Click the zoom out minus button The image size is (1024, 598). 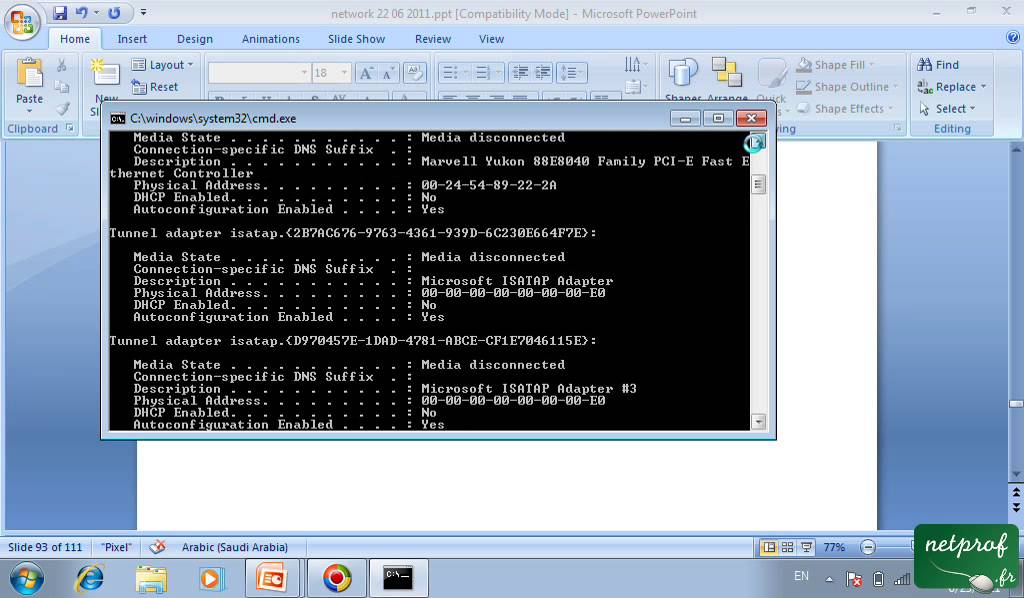pyautogui.click(x=868, y=547)
